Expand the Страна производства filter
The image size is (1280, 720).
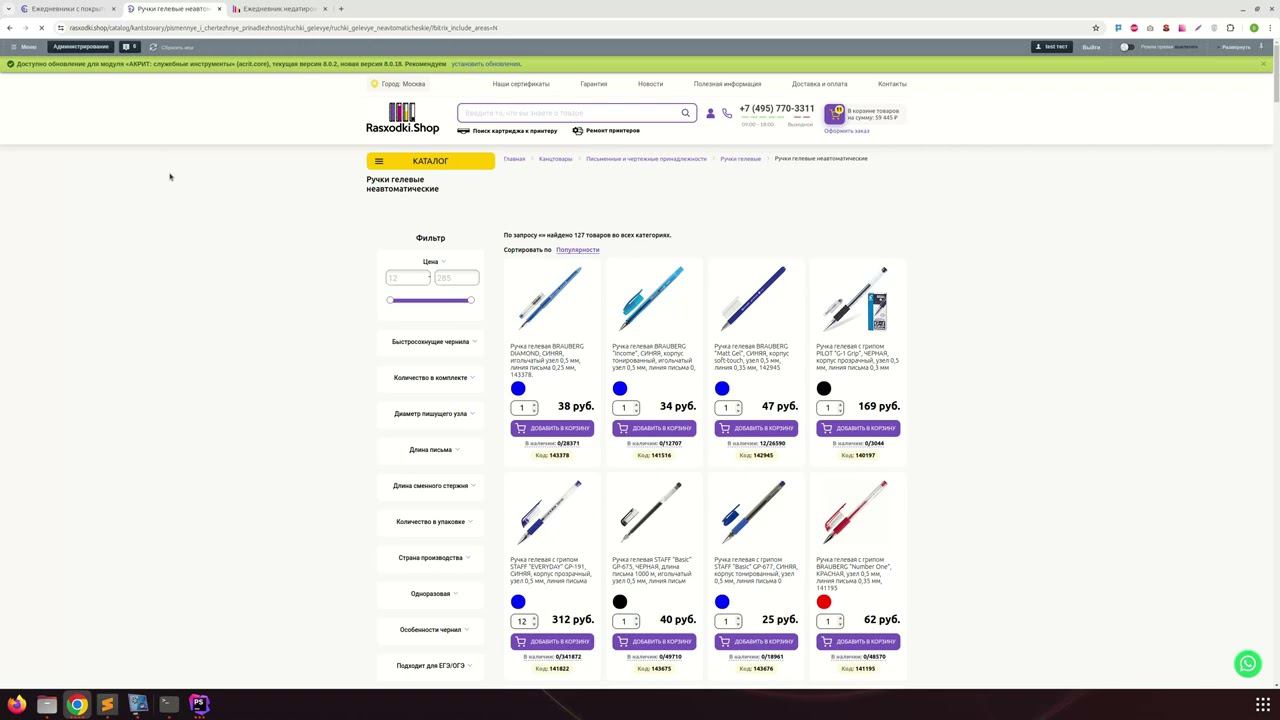click(x=431, y=558)
